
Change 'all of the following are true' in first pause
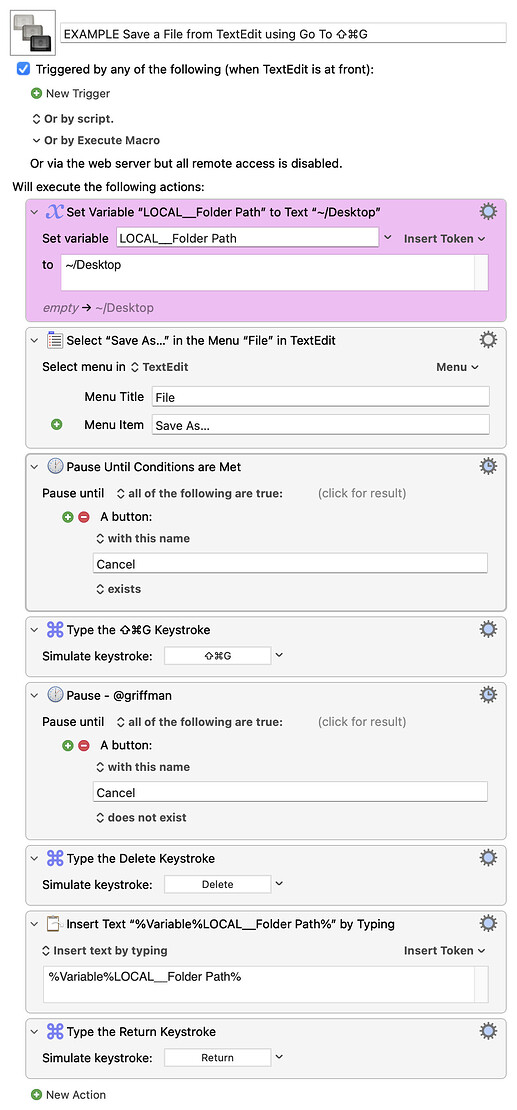(x=199, y=493)
